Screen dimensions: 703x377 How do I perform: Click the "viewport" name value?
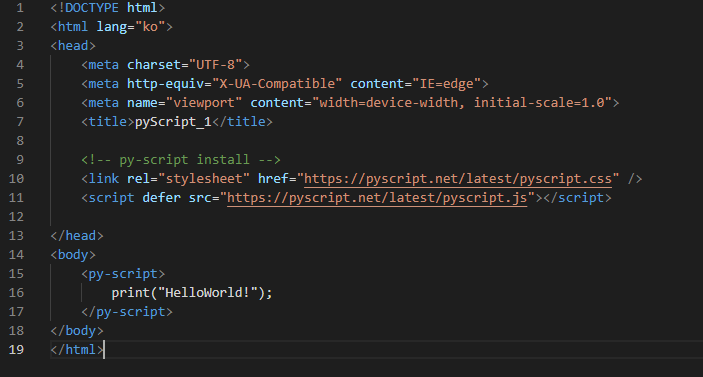pos(204,103)
